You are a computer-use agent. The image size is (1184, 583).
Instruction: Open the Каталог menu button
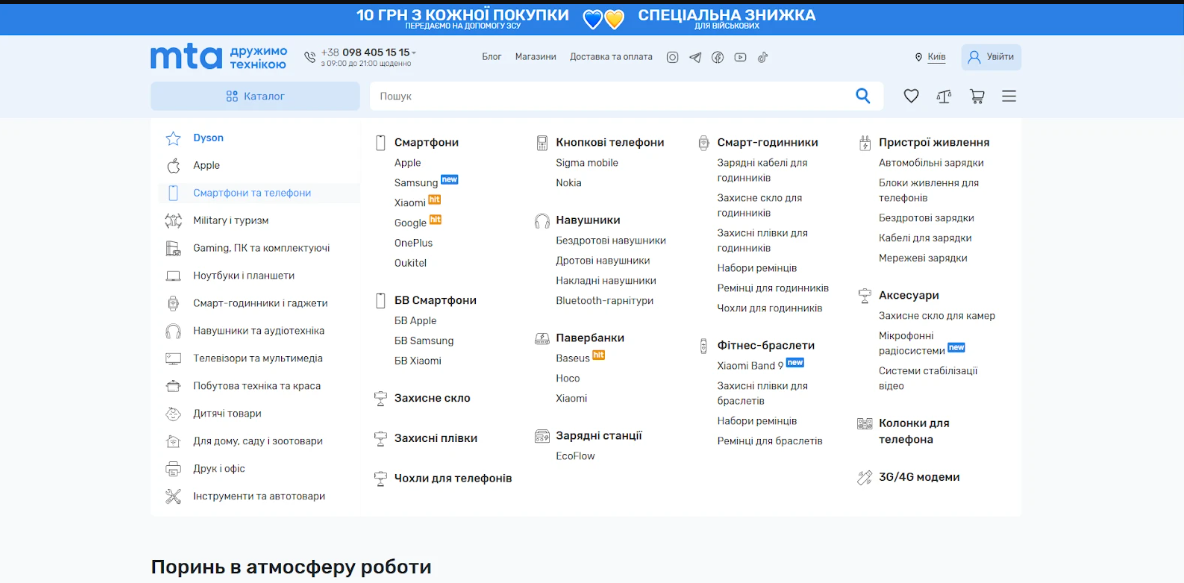pyautogui.click(x=255, y=96)
